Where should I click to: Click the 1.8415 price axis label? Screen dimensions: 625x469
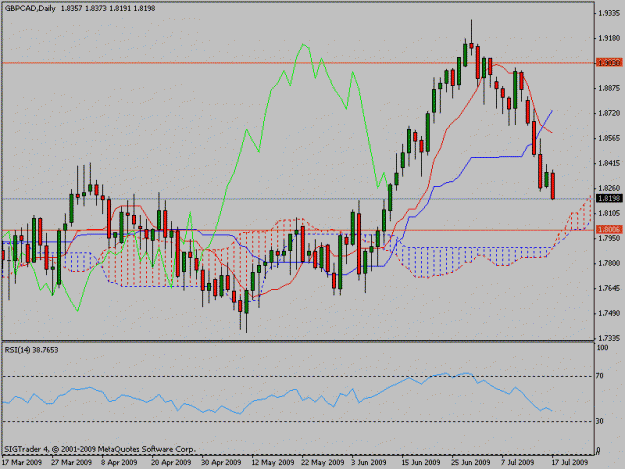609,163
